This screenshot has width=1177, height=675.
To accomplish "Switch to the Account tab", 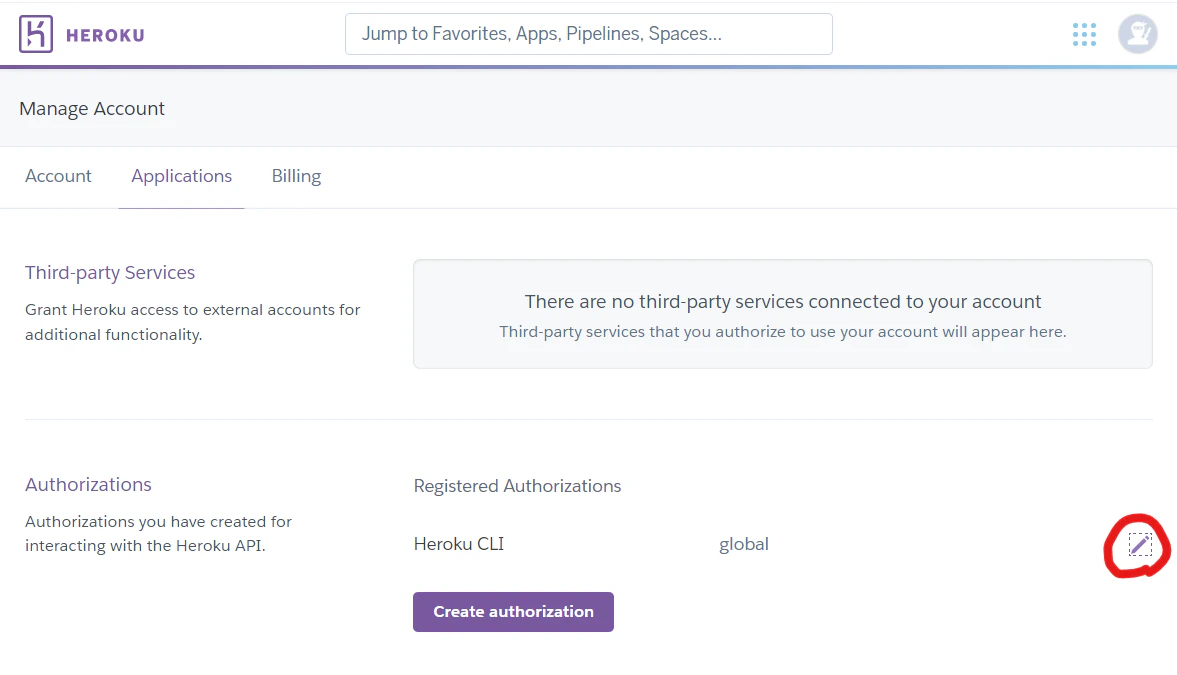I will pyautogui.click(x=58, y=176).
